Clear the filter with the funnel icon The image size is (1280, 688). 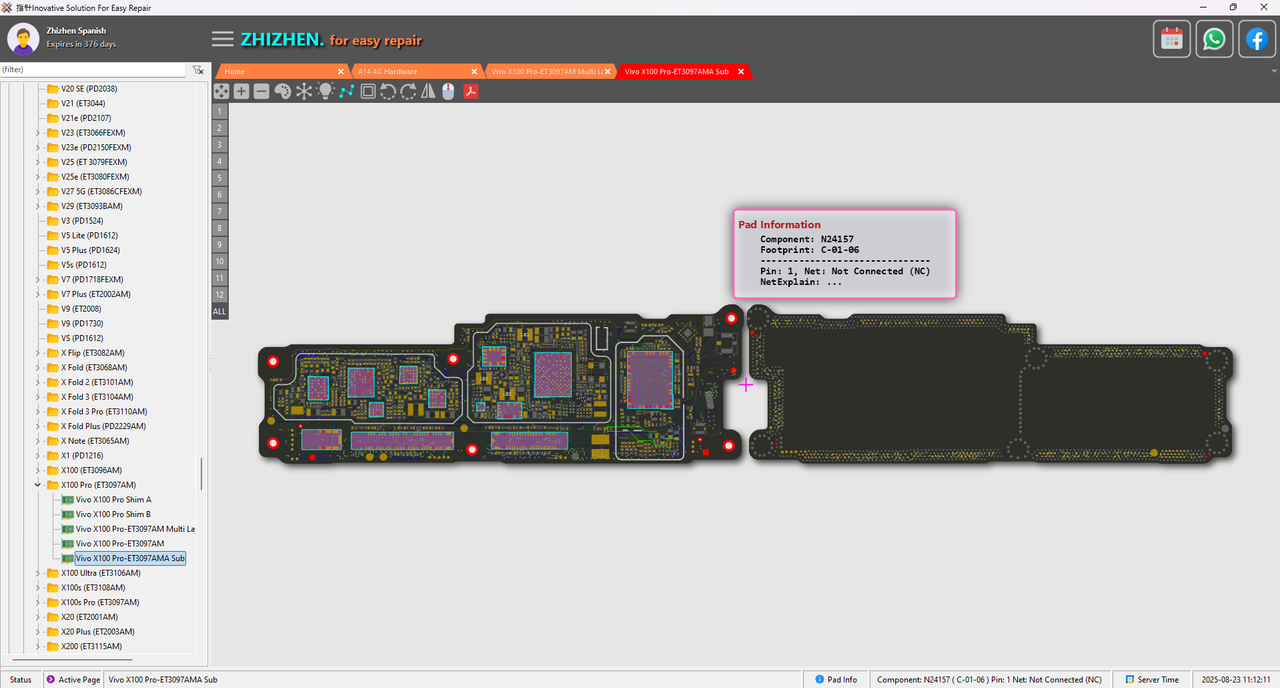[x=198, y=70]
